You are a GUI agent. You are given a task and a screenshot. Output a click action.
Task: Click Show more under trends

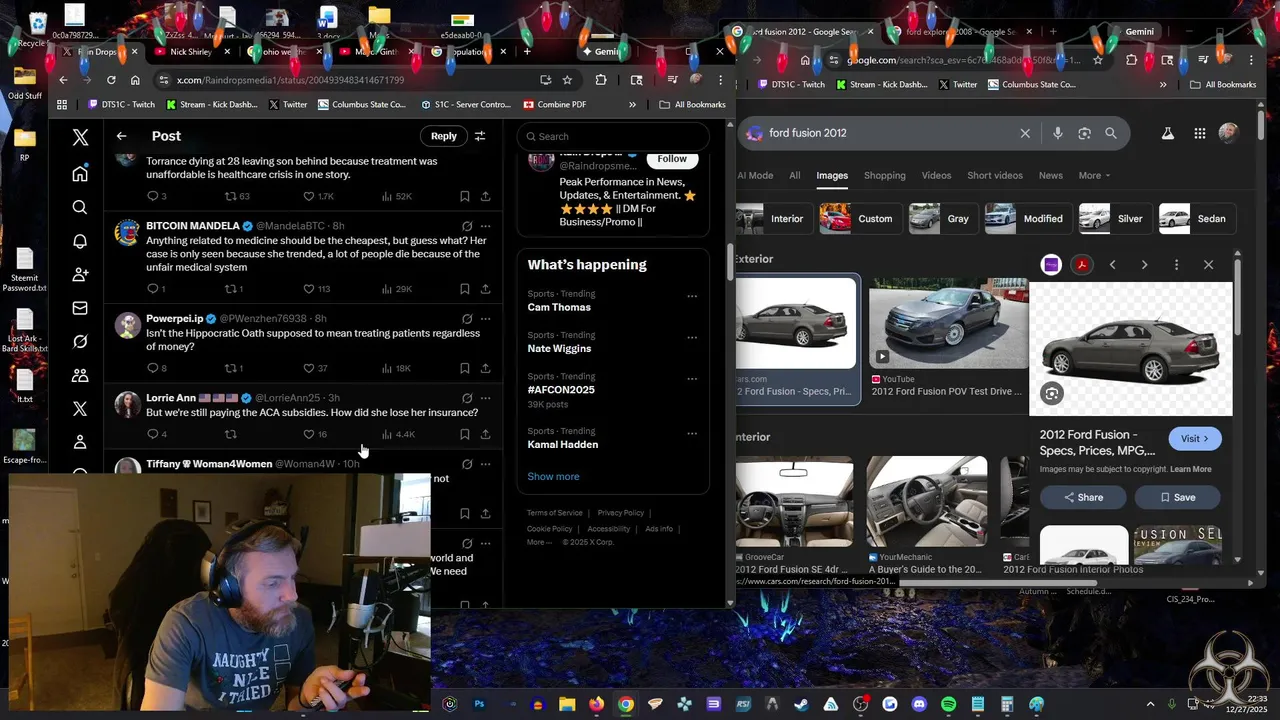click(x=553, y=476)
